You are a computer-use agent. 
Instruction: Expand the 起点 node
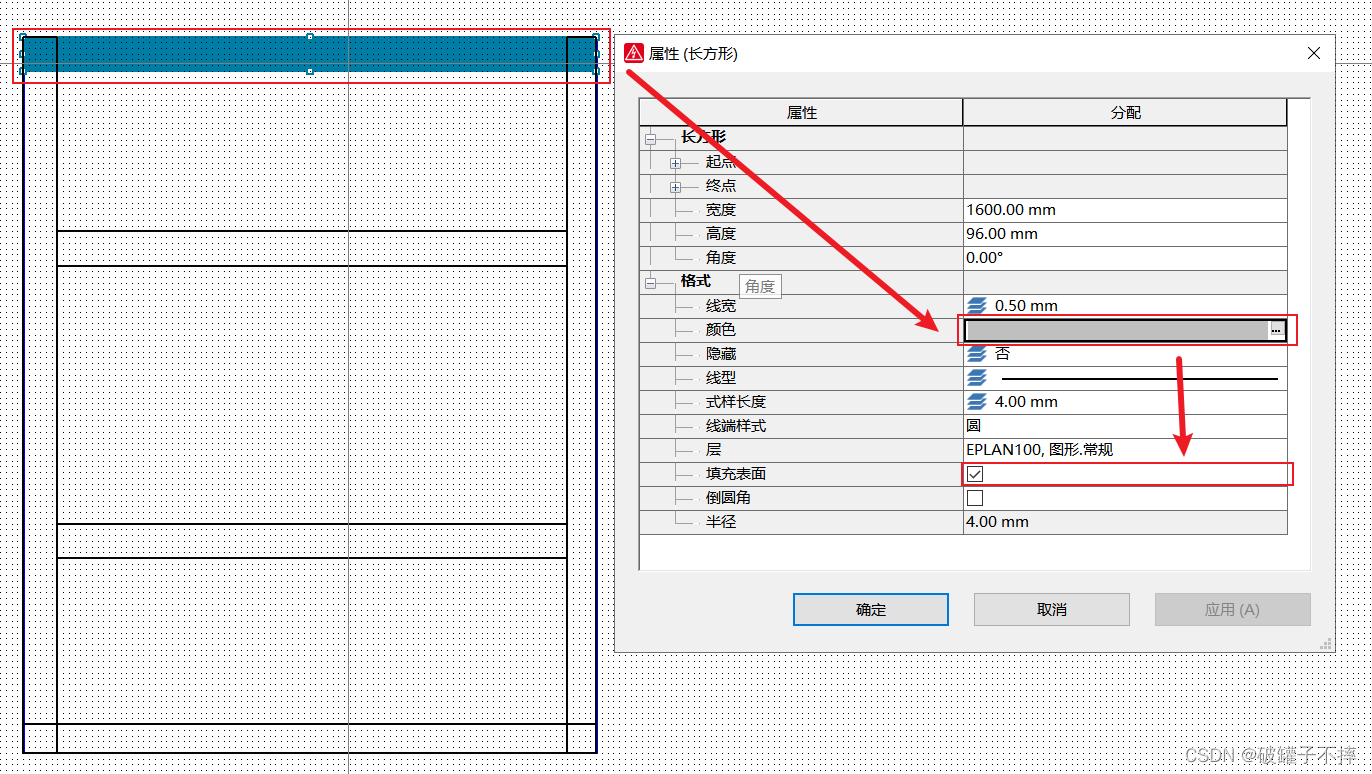pos(676,163)
